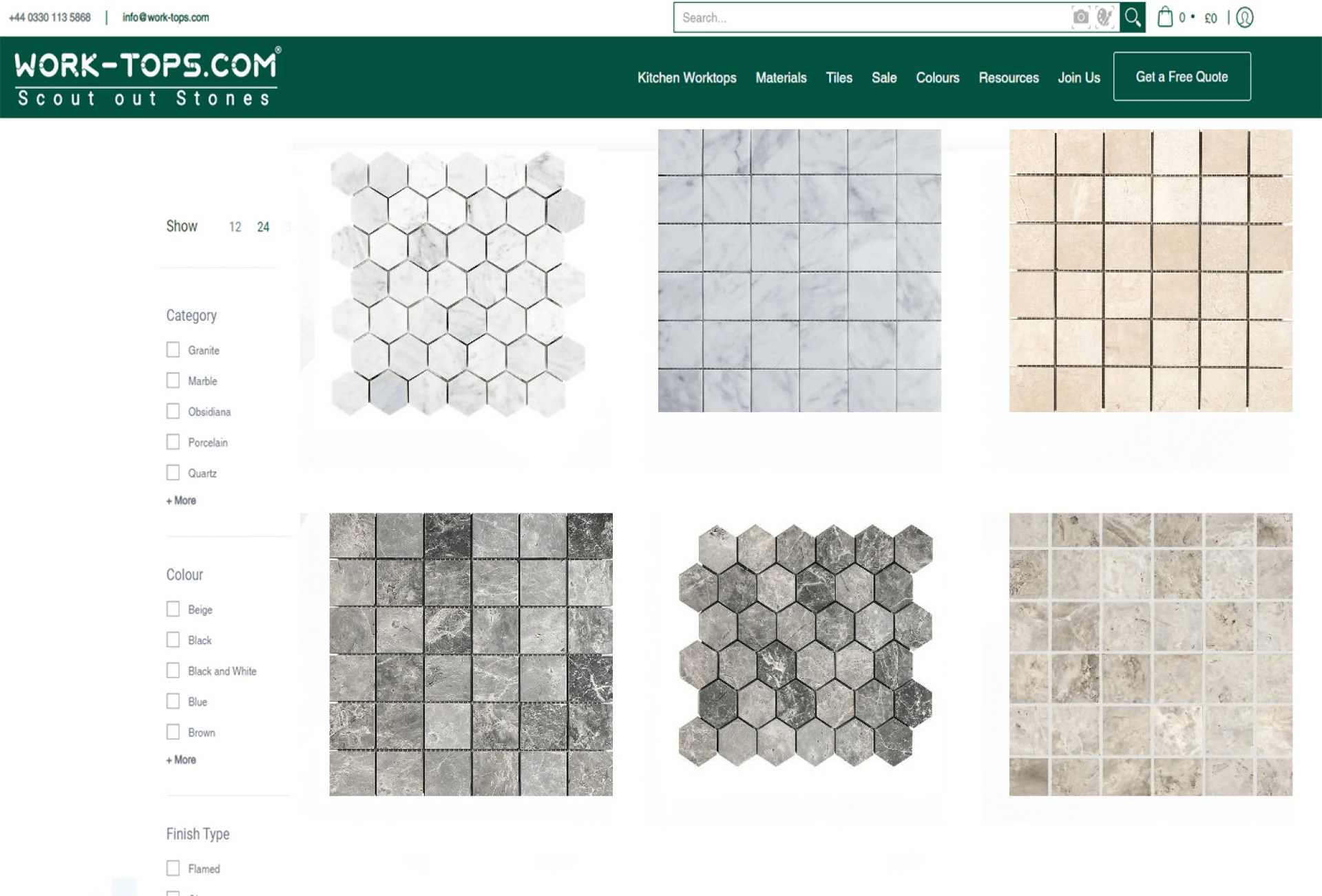1322x896 pixels.
Task: Expand additional Colour options with + More
Action: [x=180, y=760]
